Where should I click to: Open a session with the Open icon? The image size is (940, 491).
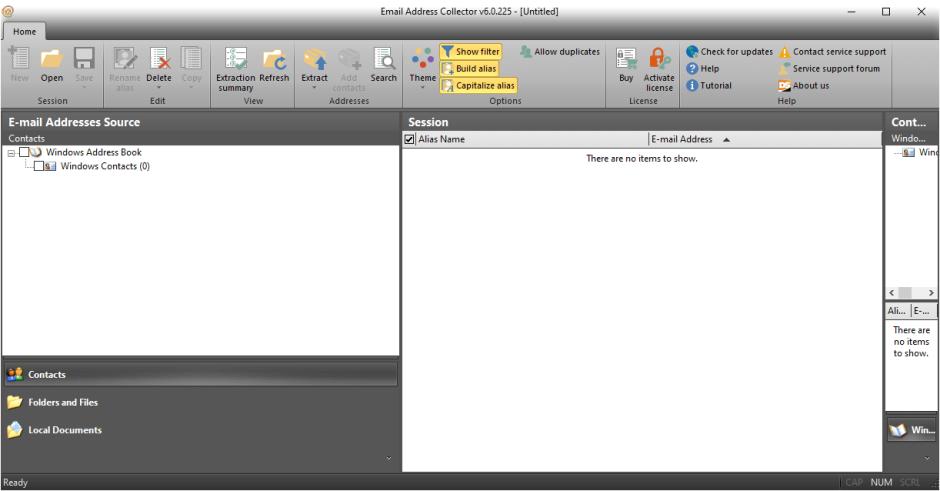click(52, 59)
